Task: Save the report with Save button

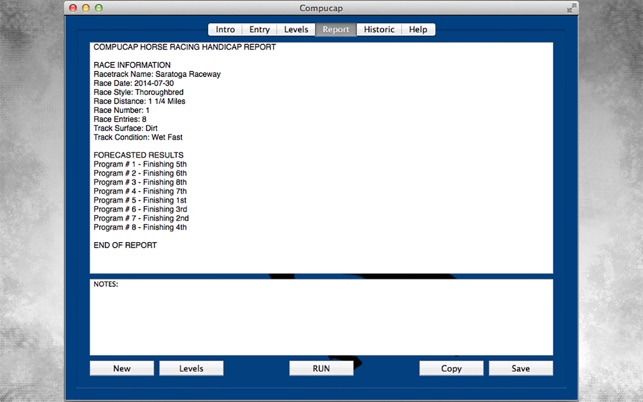Action: pos(520,368)
